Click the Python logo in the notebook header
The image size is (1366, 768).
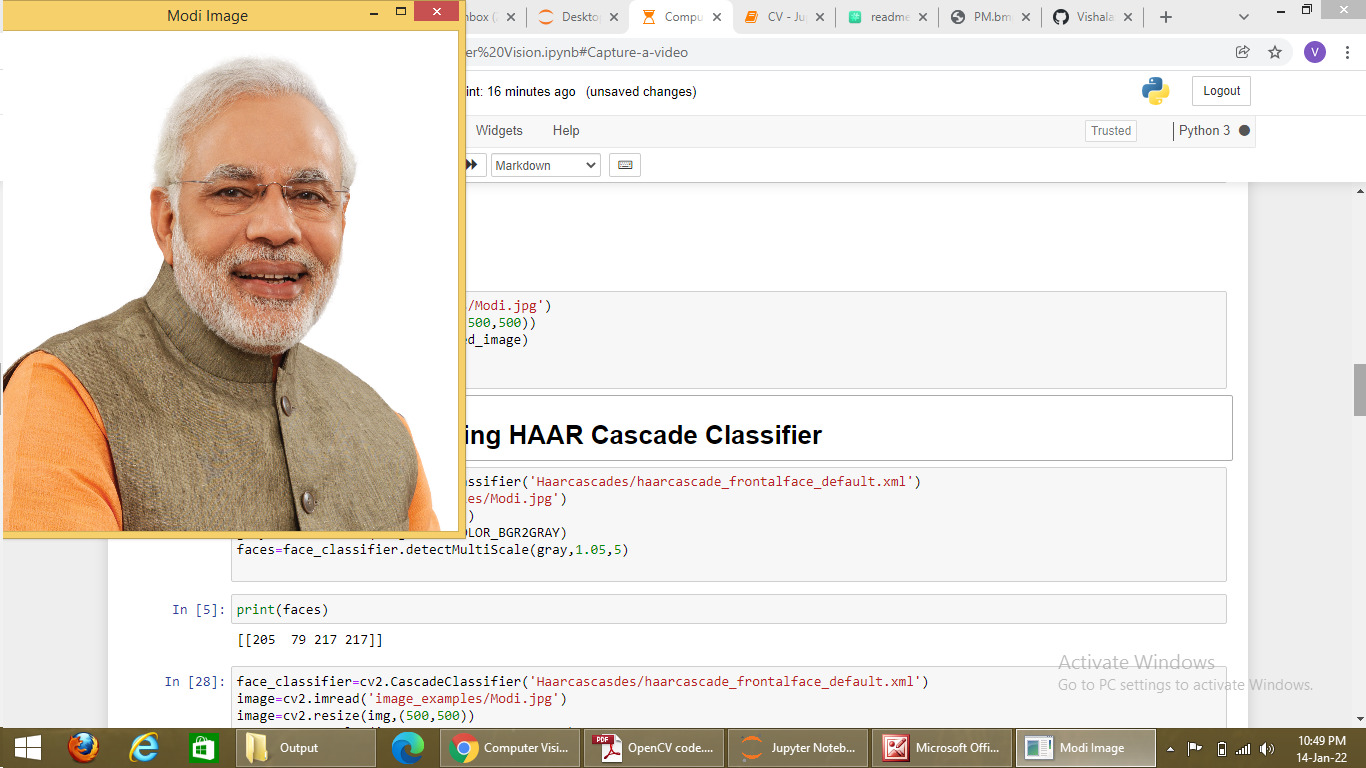(x=1155, y=90)
